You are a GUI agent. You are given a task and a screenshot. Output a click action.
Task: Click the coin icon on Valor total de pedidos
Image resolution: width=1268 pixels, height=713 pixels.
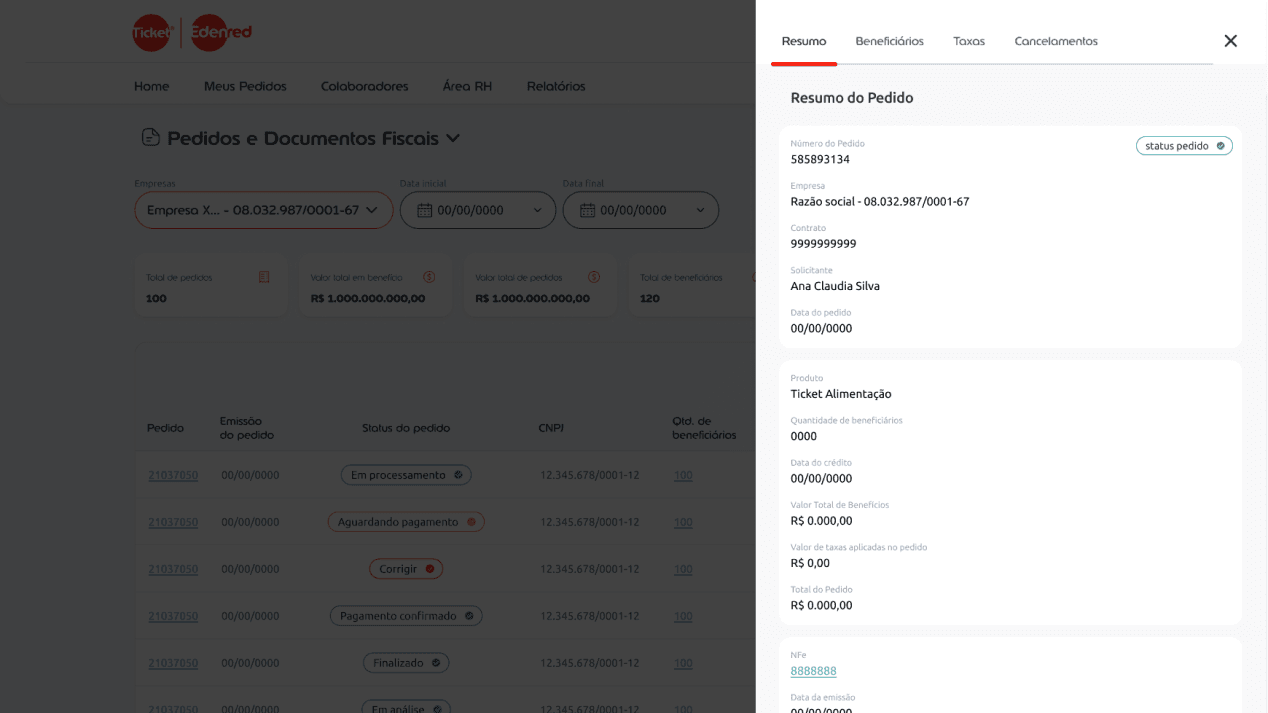click(594, 277)
